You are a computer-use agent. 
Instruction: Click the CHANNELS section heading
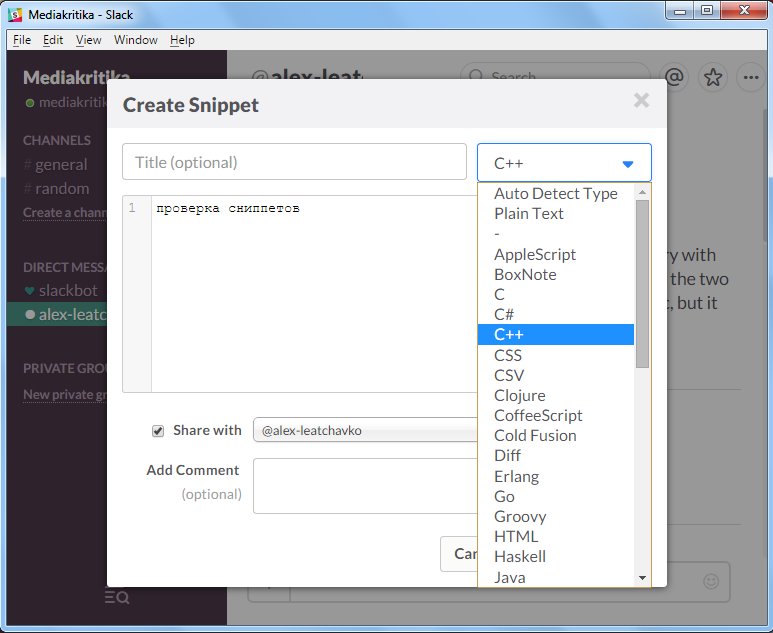point(57,141)
